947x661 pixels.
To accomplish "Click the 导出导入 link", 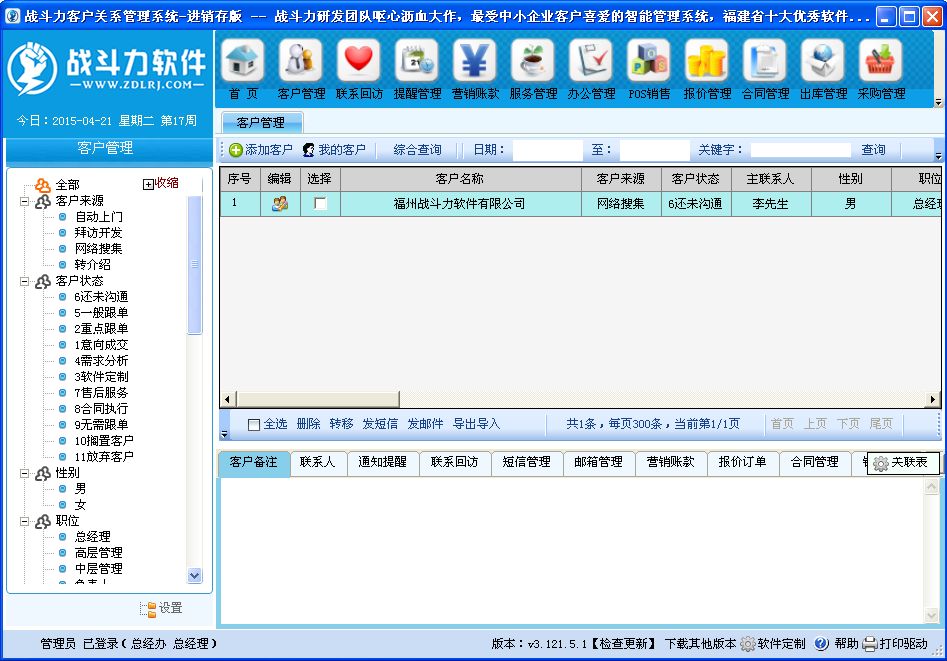I will [x=477, y=424].
